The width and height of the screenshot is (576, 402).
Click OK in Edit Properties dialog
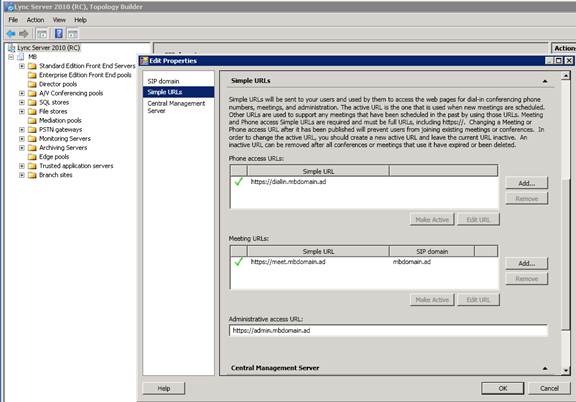503,388
